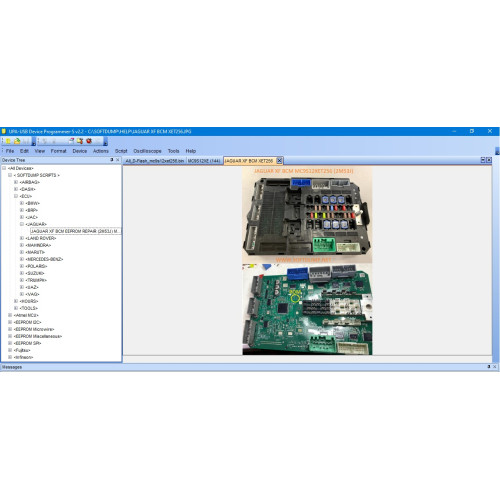Click the red bug toolbar icon
The image size is (500, 500).
click(x=89, y=141)
